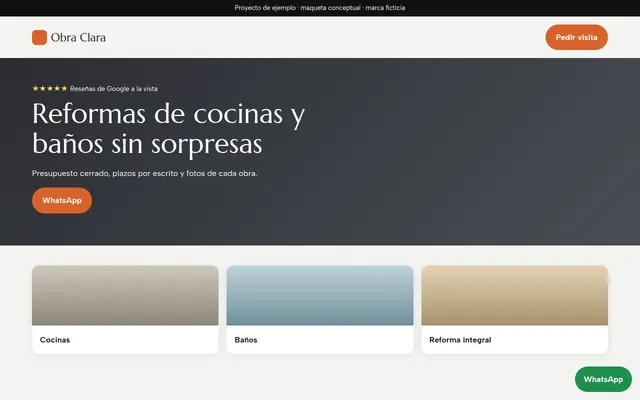
Task: Click the Baños card title
Action: [246, 340]
